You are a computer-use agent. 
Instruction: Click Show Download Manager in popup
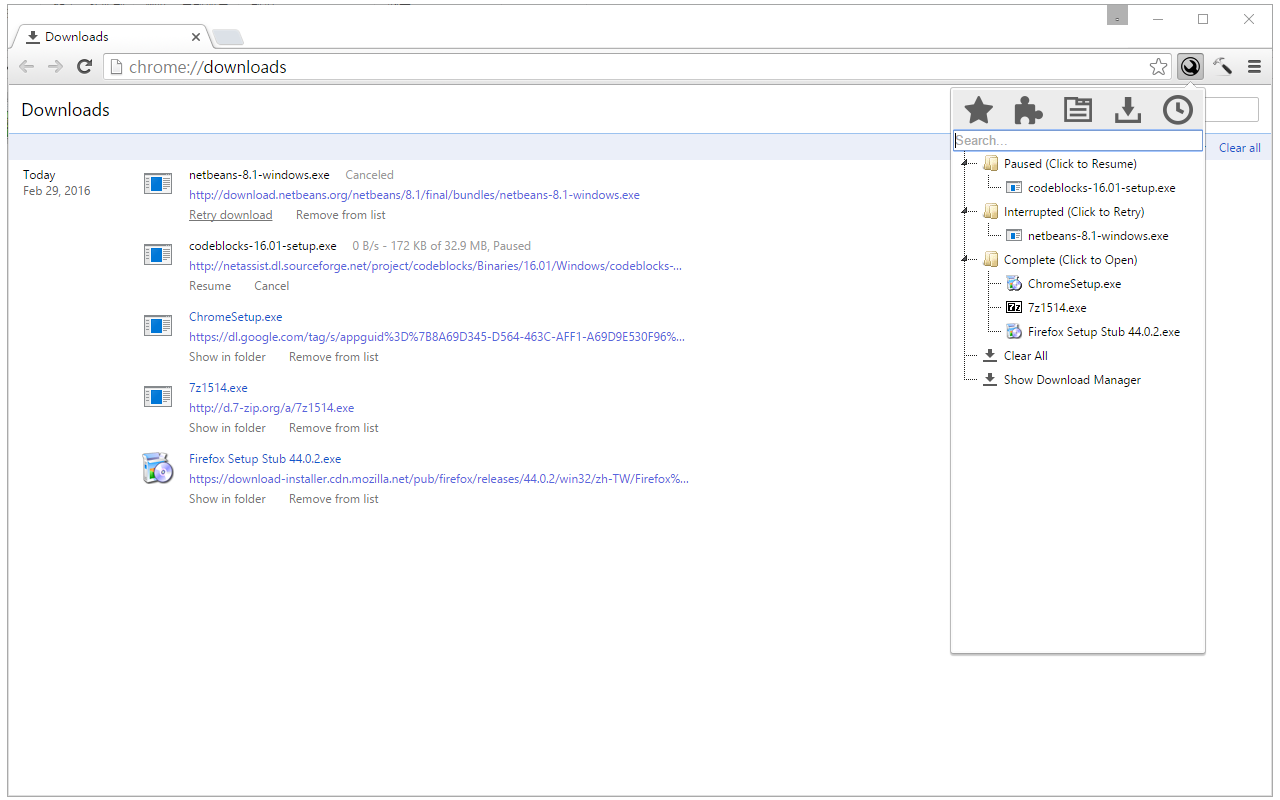(1072, 379)
